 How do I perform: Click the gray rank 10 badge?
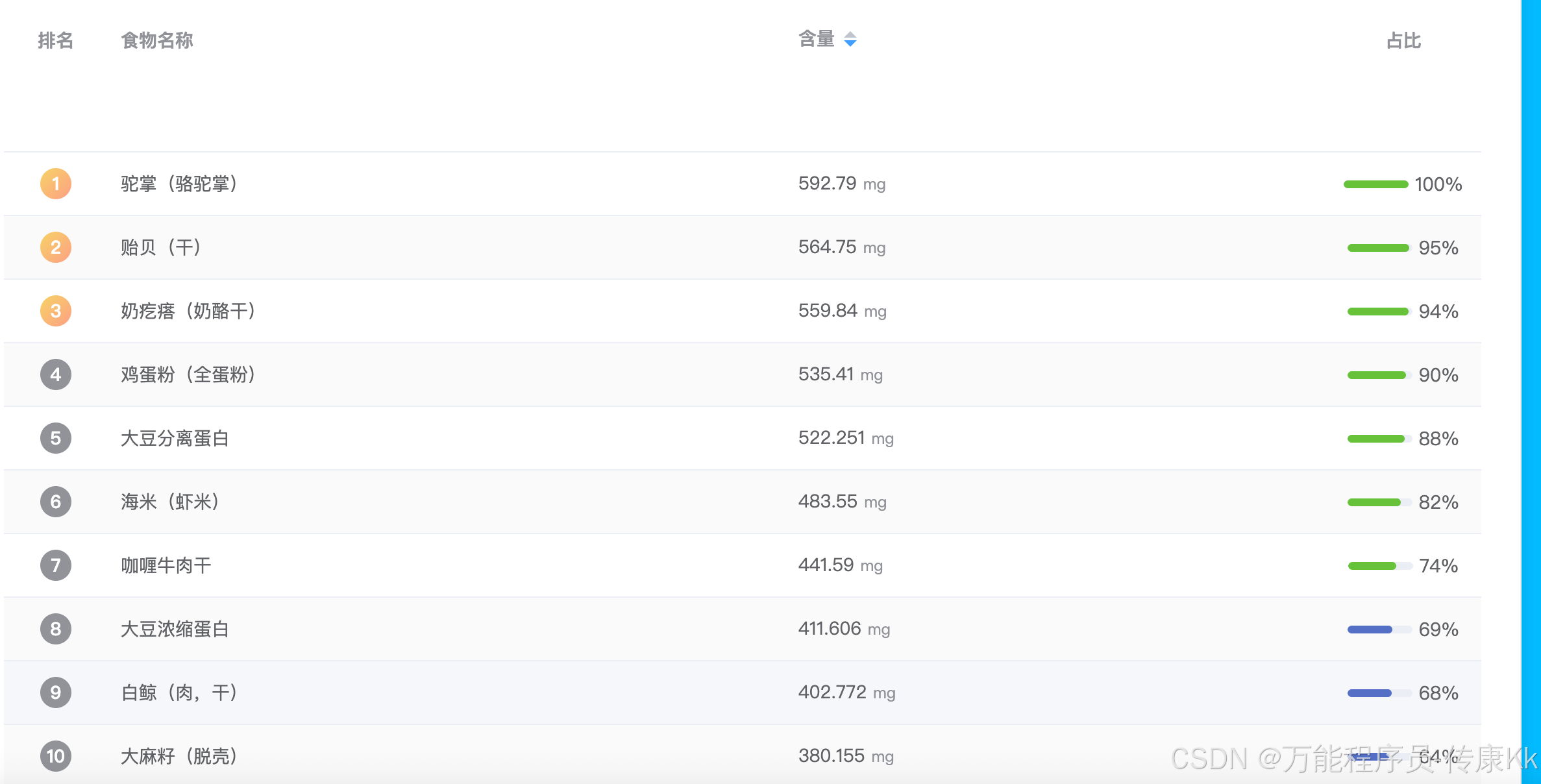tap(56, 756)
